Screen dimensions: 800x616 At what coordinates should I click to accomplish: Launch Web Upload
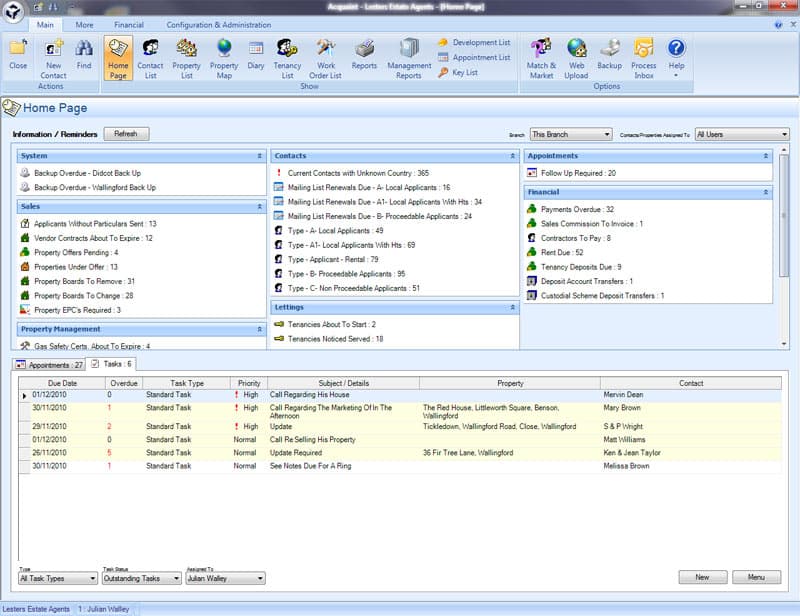(576, 55)
